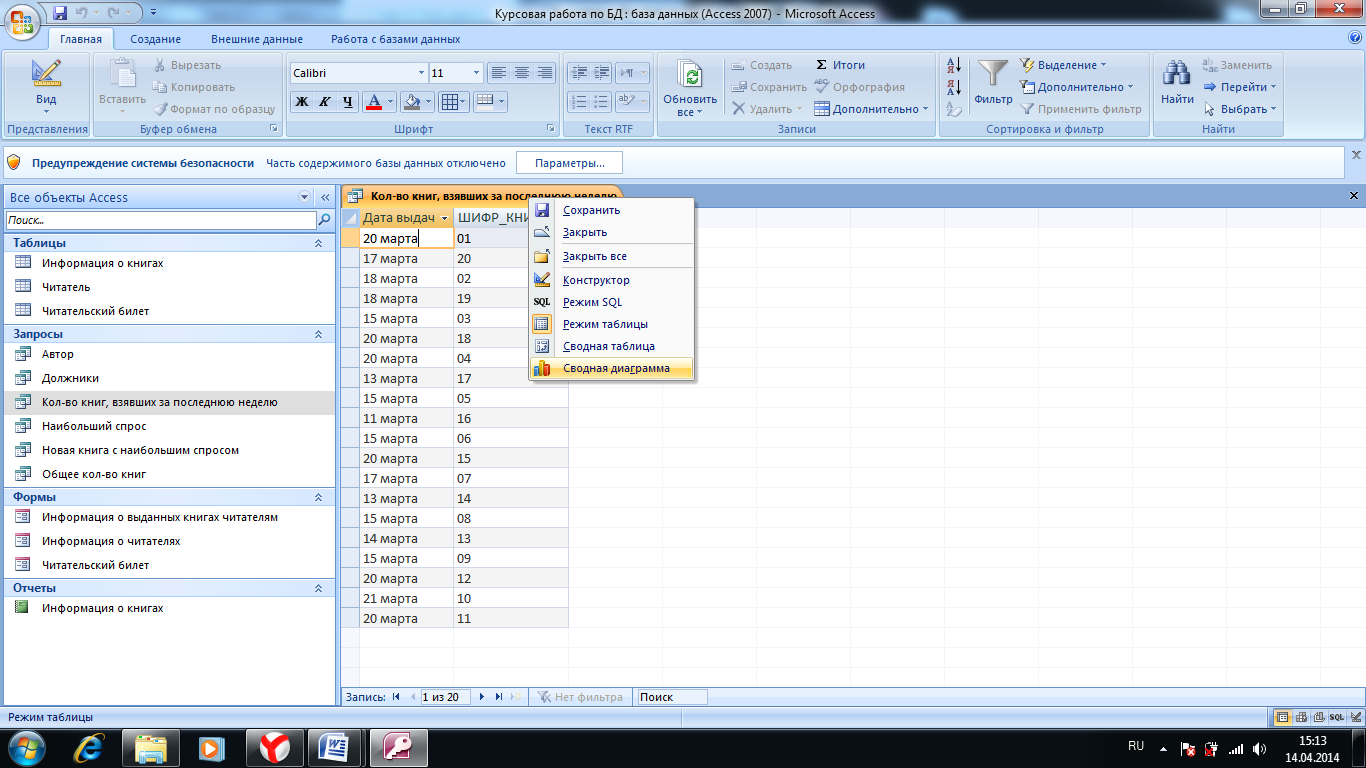Choose Закрыть in context menu
The width and height of the screenshot is (1366, 768).
[612, 232]
